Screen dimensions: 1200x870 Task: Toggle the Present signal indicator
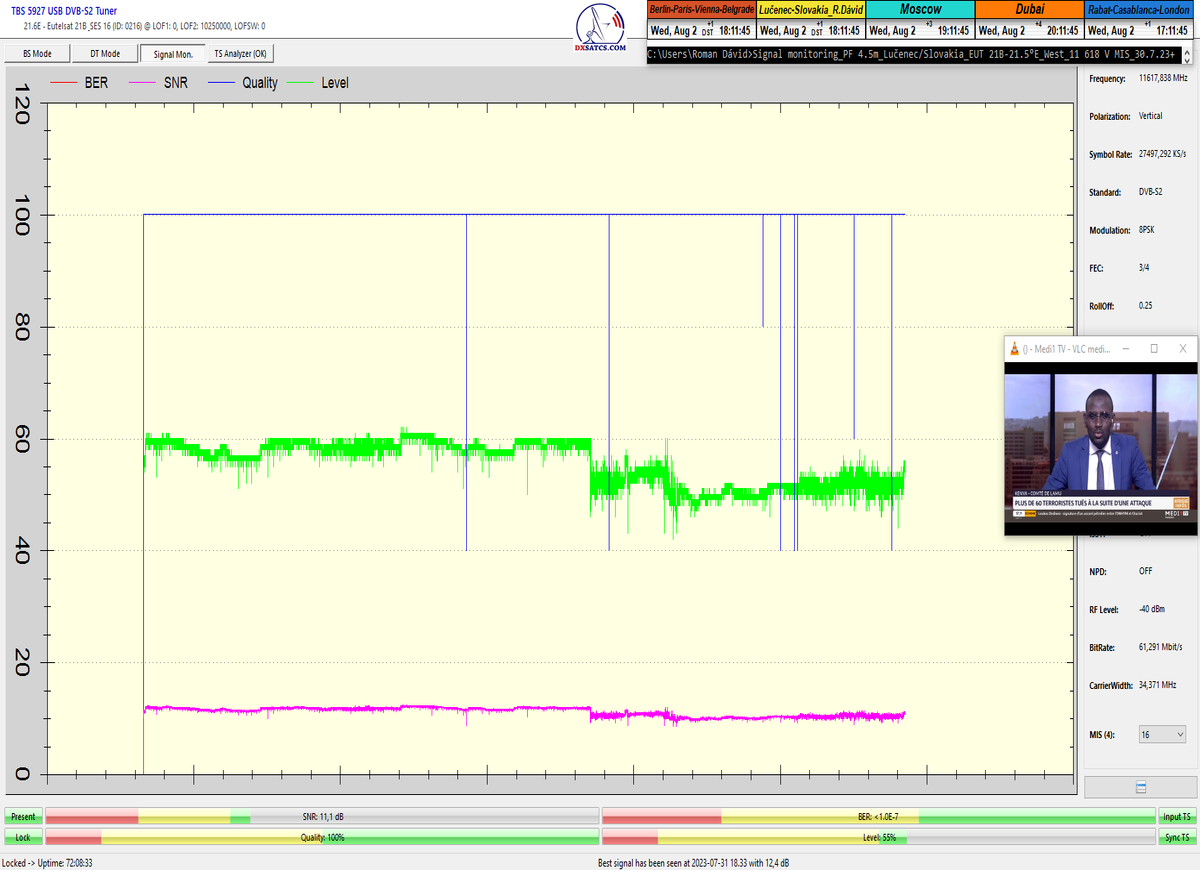tap(22, 817)
